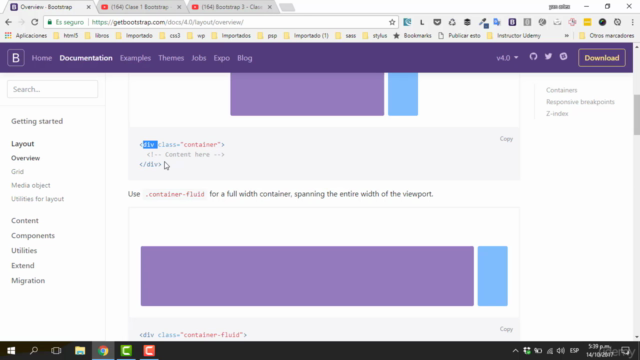This screenshot has width=640, height=360.
Task: Open Grid page in sidebar
Action: pos(18,172)
